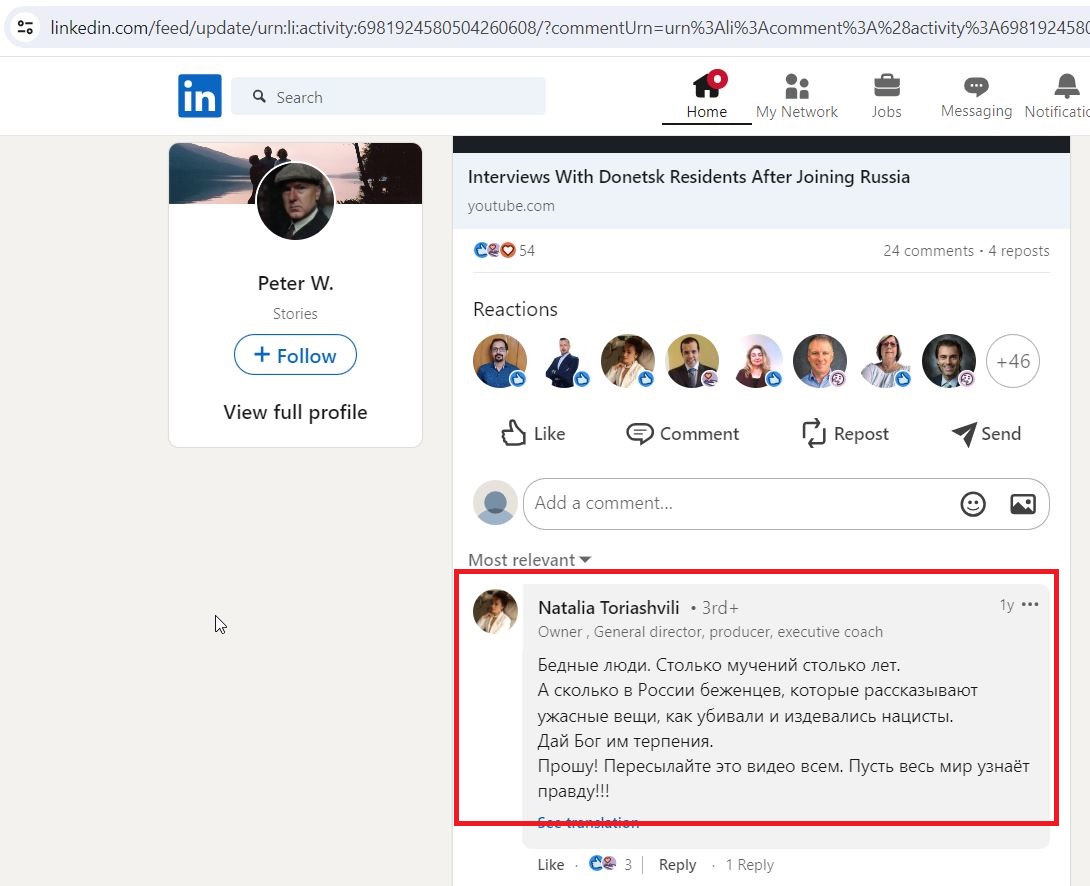Click the 24 comments counter

928,250
